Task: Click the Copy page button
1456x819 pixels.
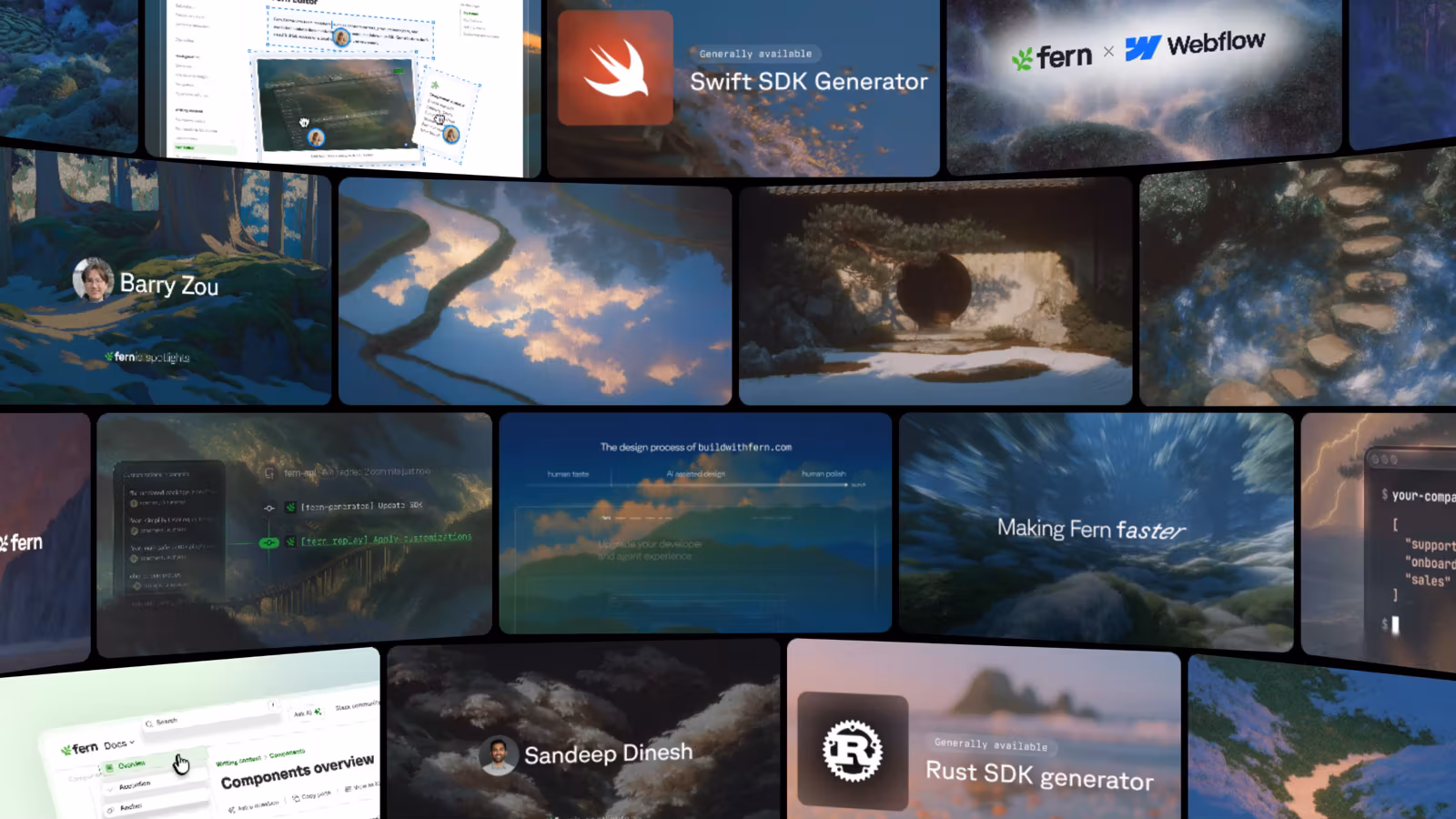Action: (310, 795)
